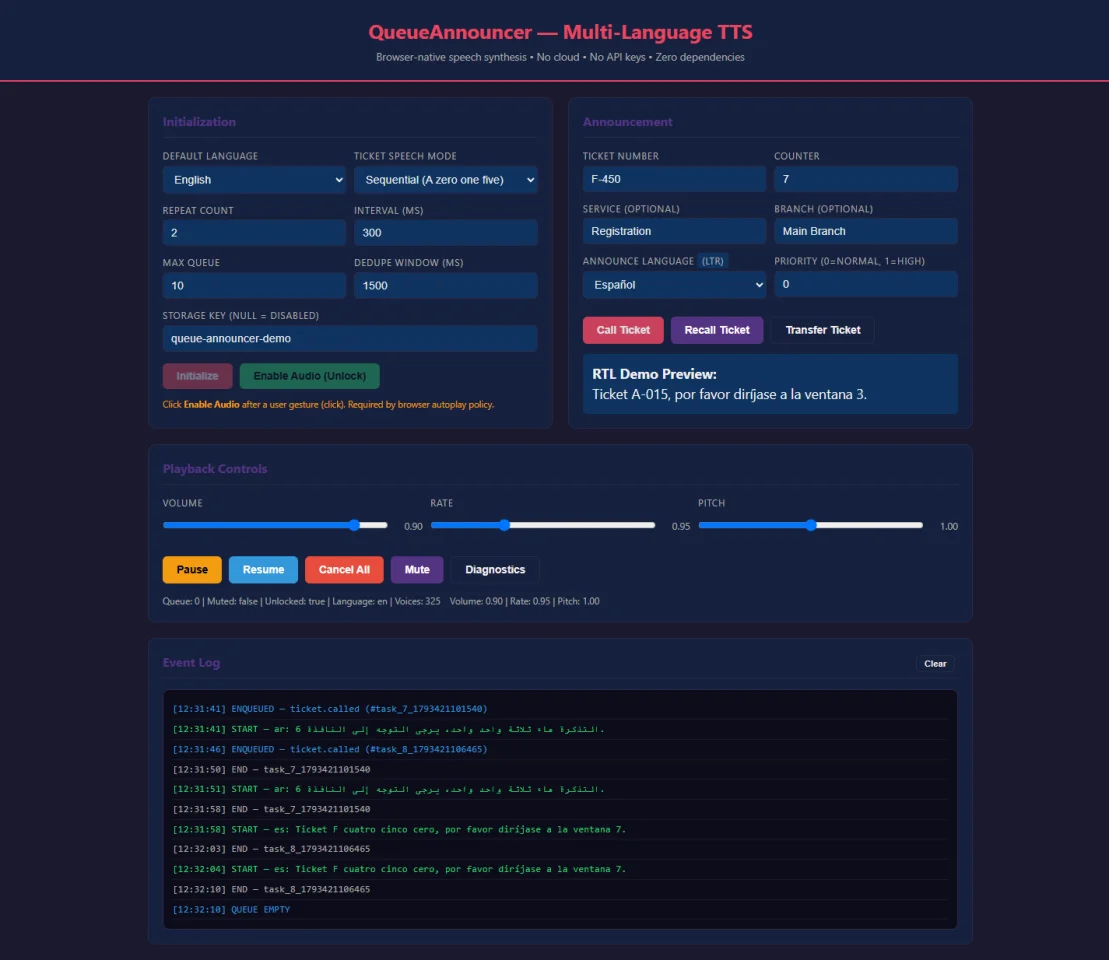Click the pitch value 1.00
1109x960 pixels.
pos(948,526)
